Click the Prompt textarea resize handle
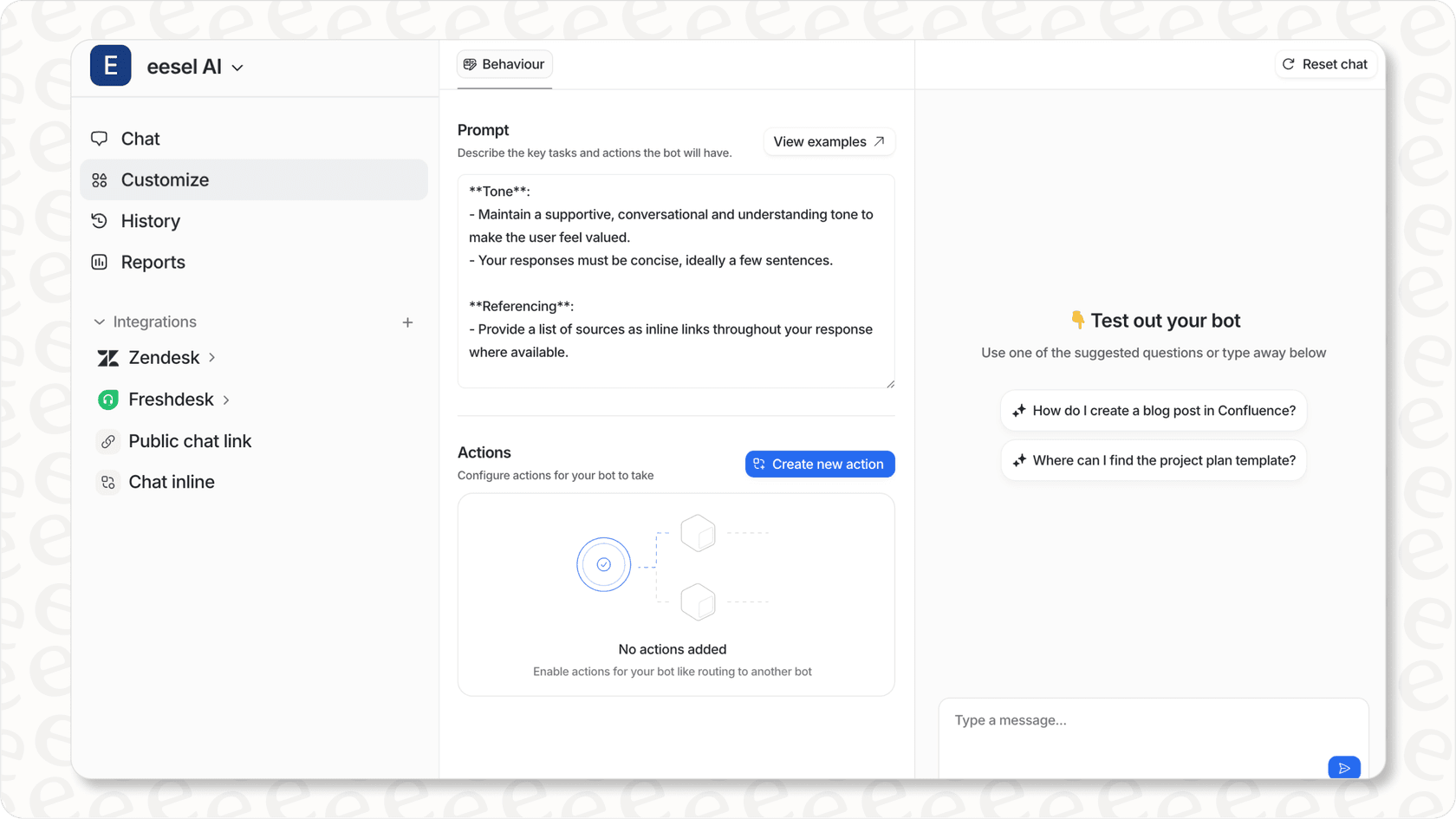1456x819 pixels. (890, 383)
